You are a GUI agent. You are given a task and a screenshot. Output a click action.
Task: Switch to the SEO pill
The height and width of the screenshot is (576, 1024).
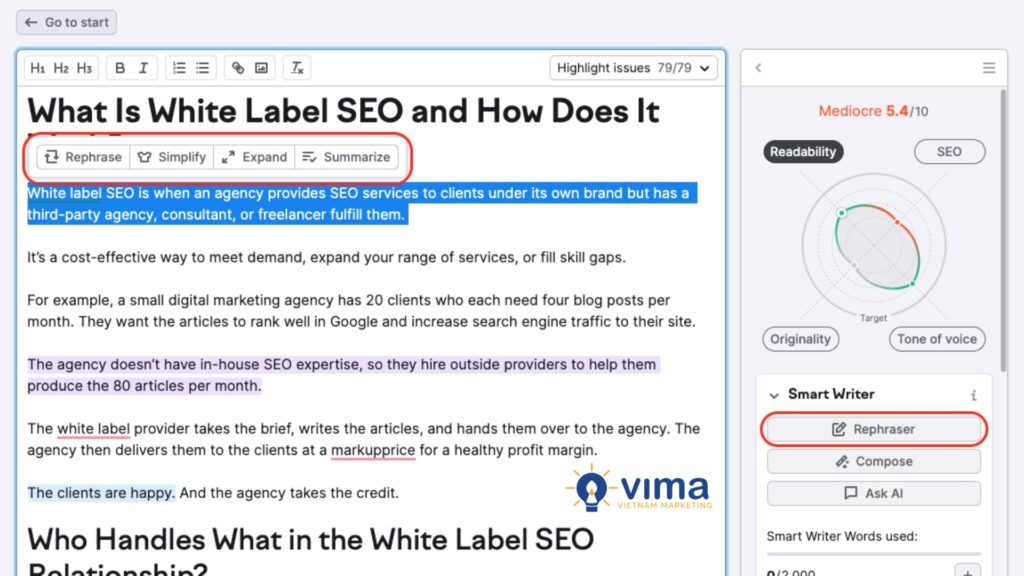point(949,152)
